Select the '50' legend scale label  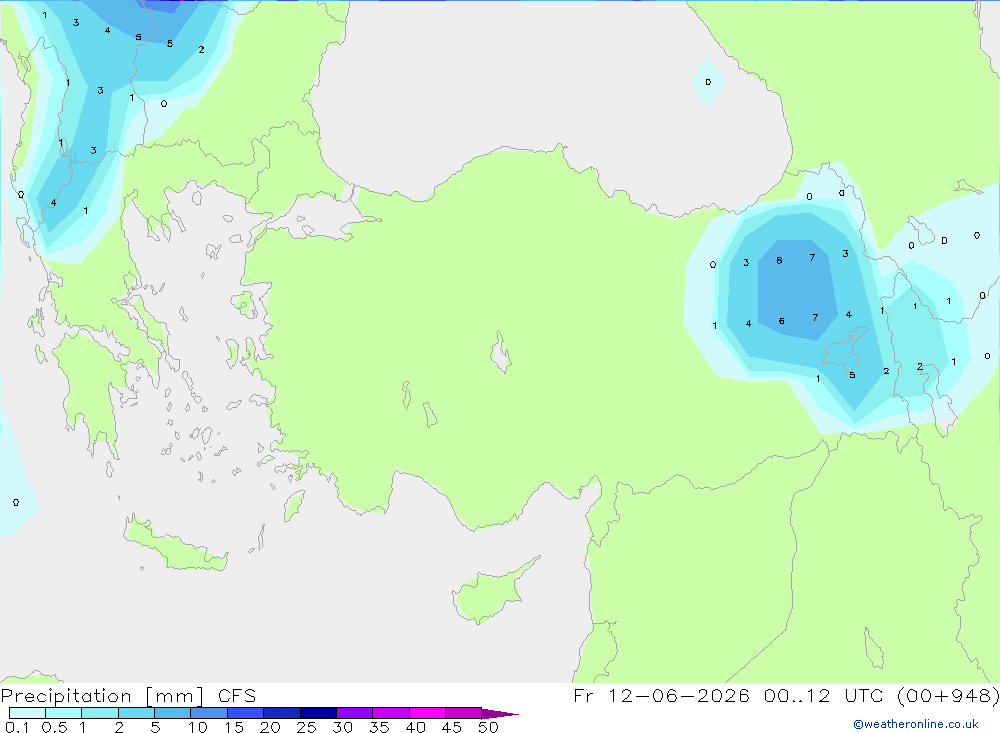click(488, 727)
